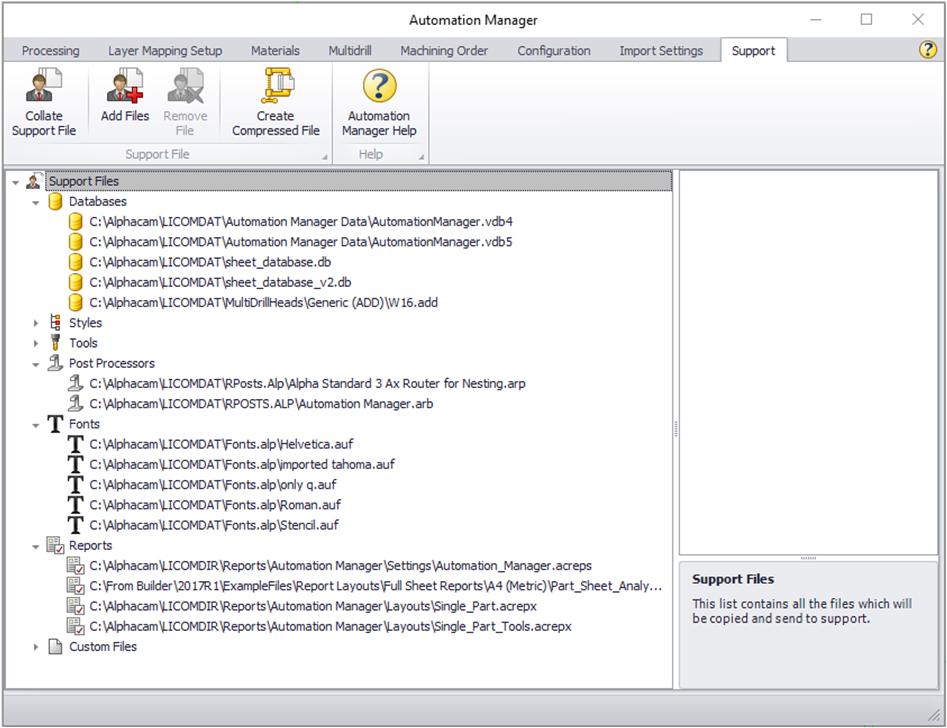Select the only q.auf font row

coord(213,485)
